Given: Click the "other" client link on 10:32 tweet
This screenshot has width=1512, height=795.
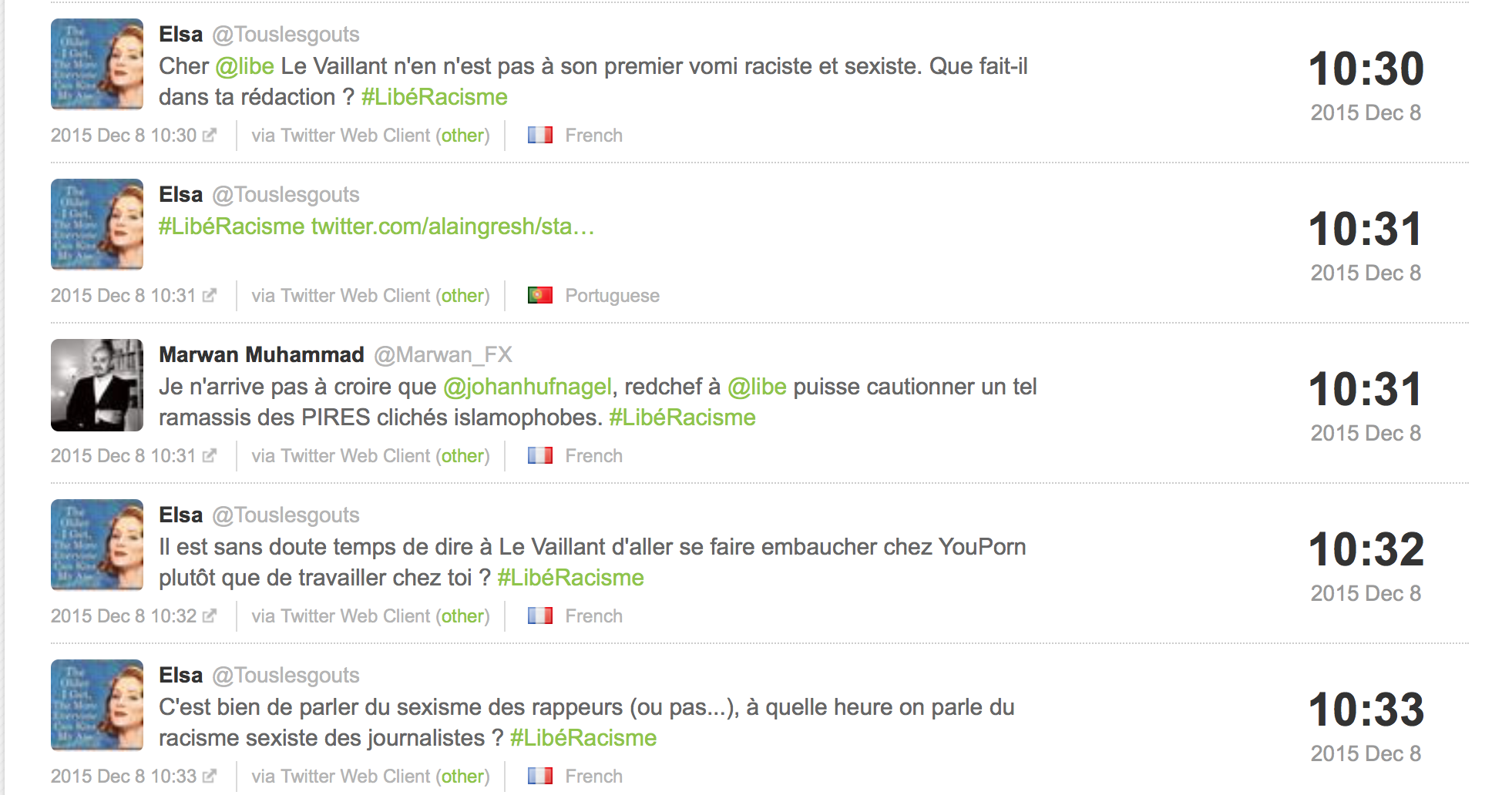Looking at the screenshot, I should (463, 616).
